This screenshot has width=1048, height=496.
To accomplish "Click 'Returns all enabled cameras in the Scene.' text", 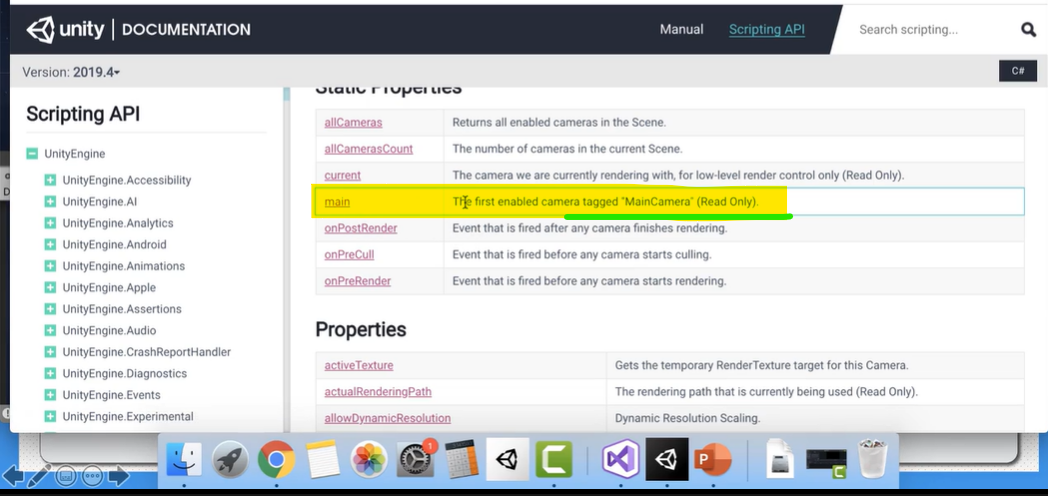I will pos(559,122).
